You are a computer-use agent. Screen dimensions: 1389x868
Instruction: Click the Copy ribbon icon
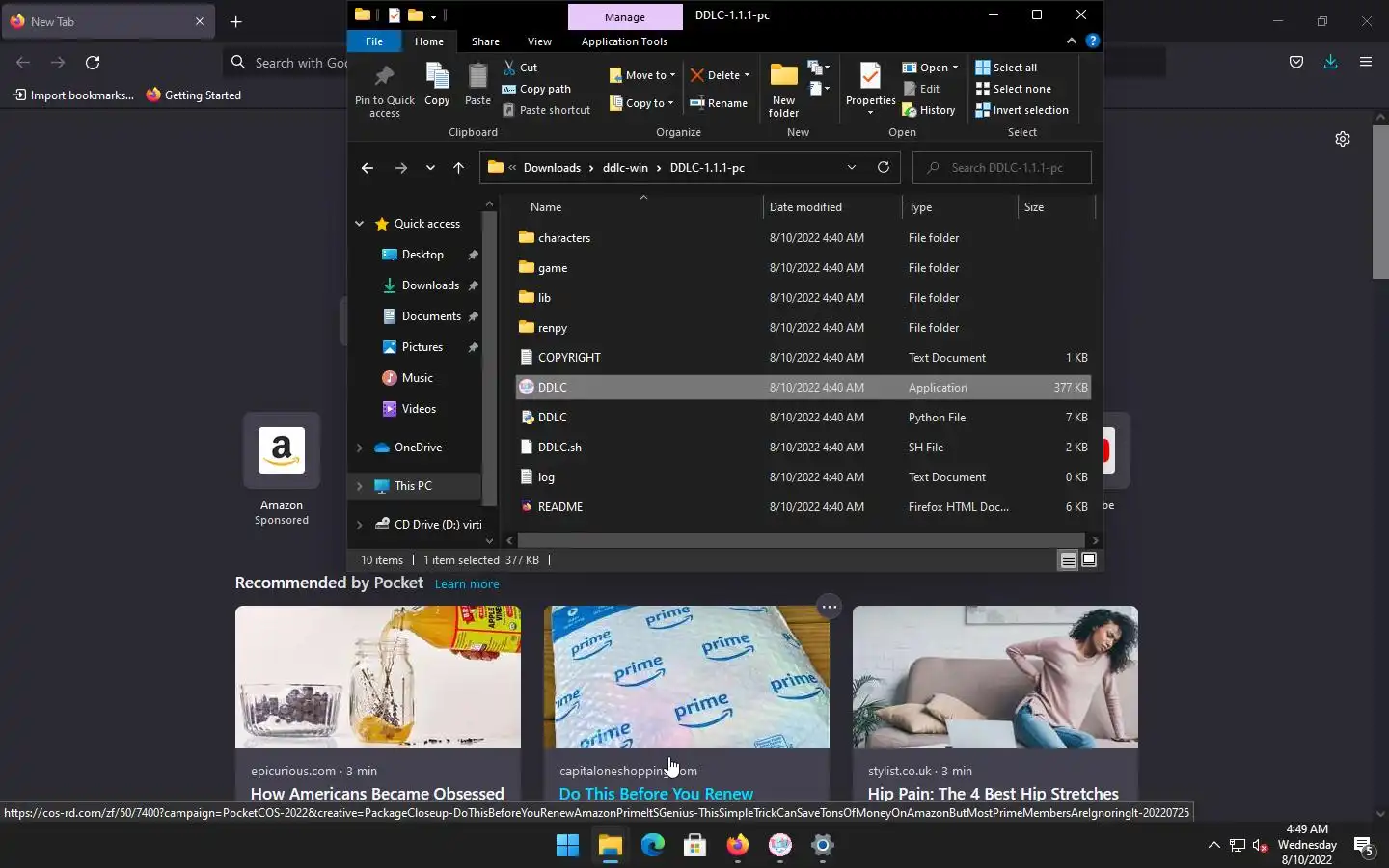[x=437, y=85]
